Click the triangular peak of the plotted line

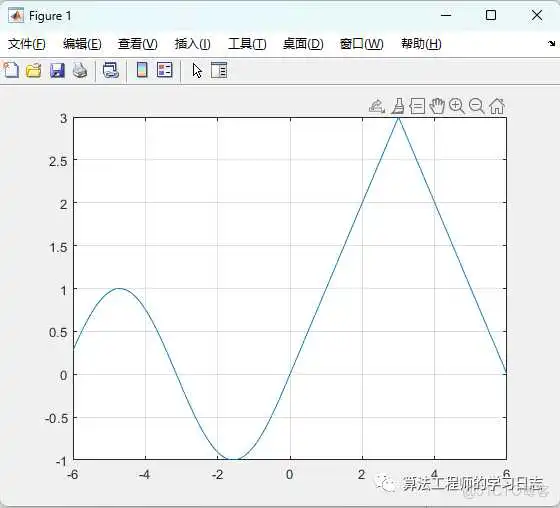tap(399, 118)
